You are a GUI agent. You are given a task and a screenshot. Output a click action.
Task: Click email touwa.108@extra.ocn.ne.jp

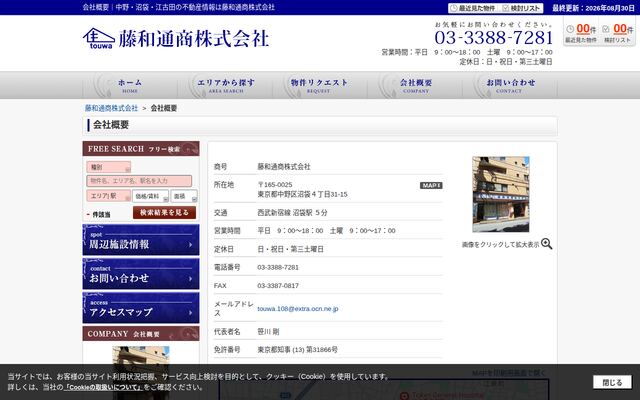tap(298, 309)
